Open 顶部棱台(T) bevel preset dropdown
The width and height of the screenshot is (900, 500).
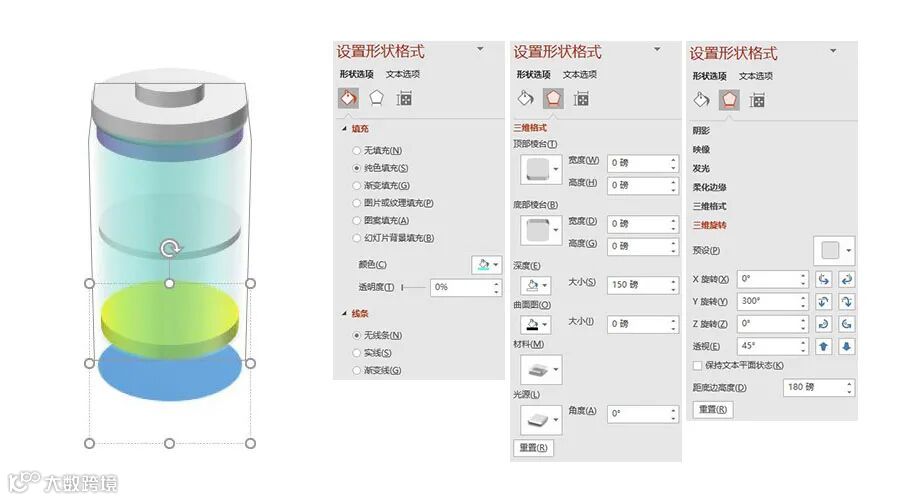click(541, 169)
